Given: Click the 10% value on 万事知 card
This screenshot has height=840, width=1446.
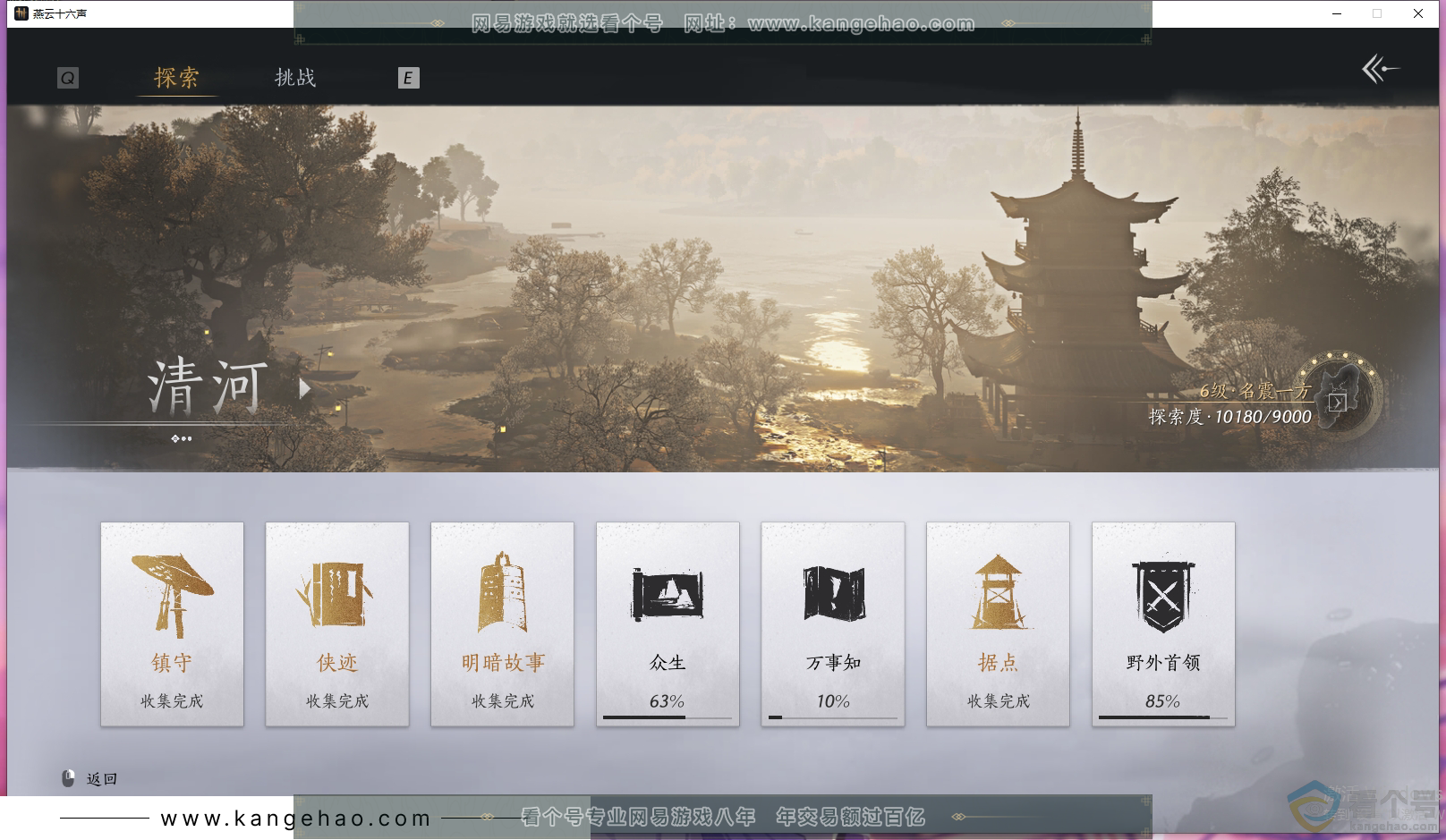Looking at the screenshot, I should pyautogui.click(x=833, y=701).
